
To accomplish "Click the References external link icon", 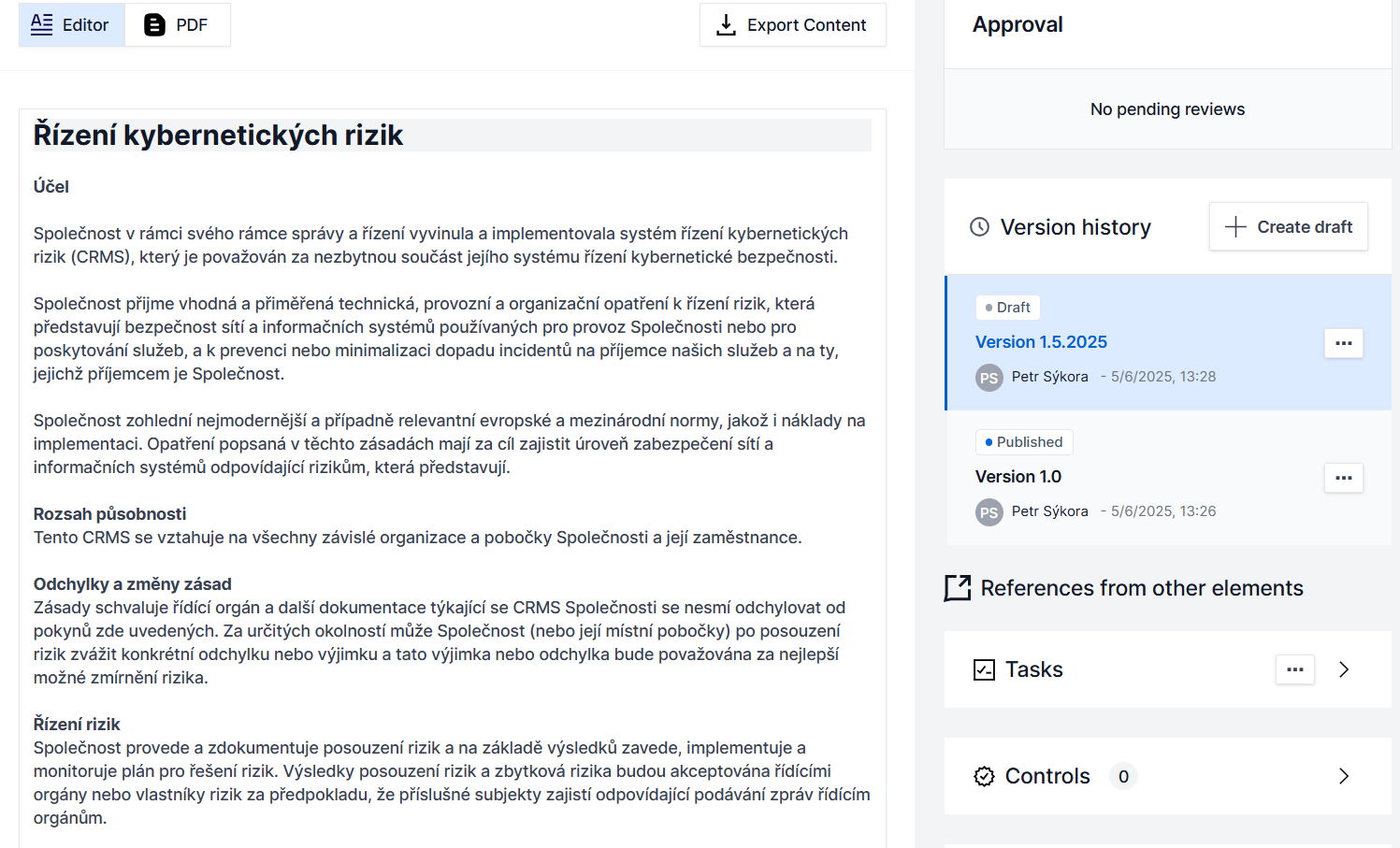I will click(x=958, y=588).
